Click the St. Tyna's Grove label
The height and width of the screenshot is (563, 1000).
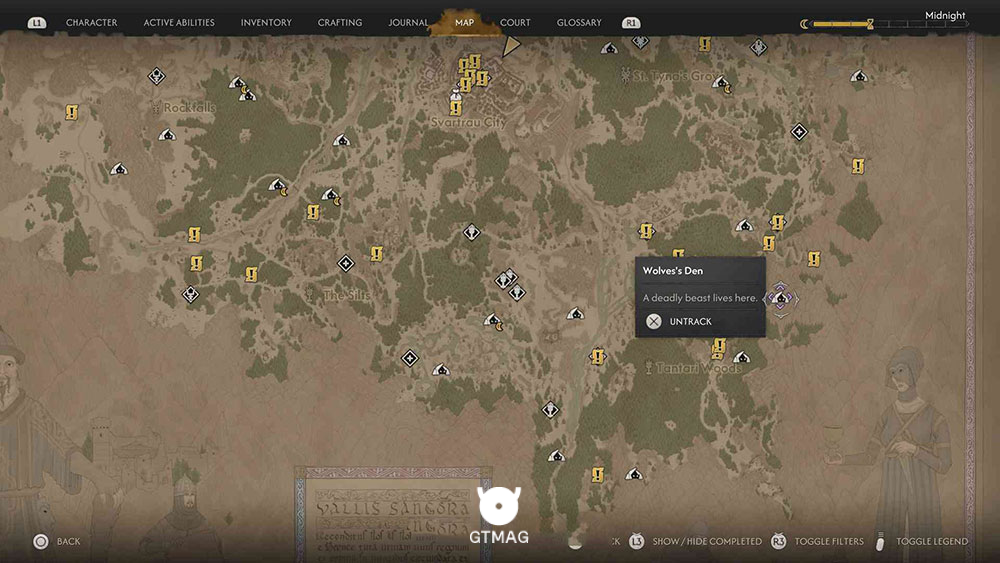click(x=675, y=76)
